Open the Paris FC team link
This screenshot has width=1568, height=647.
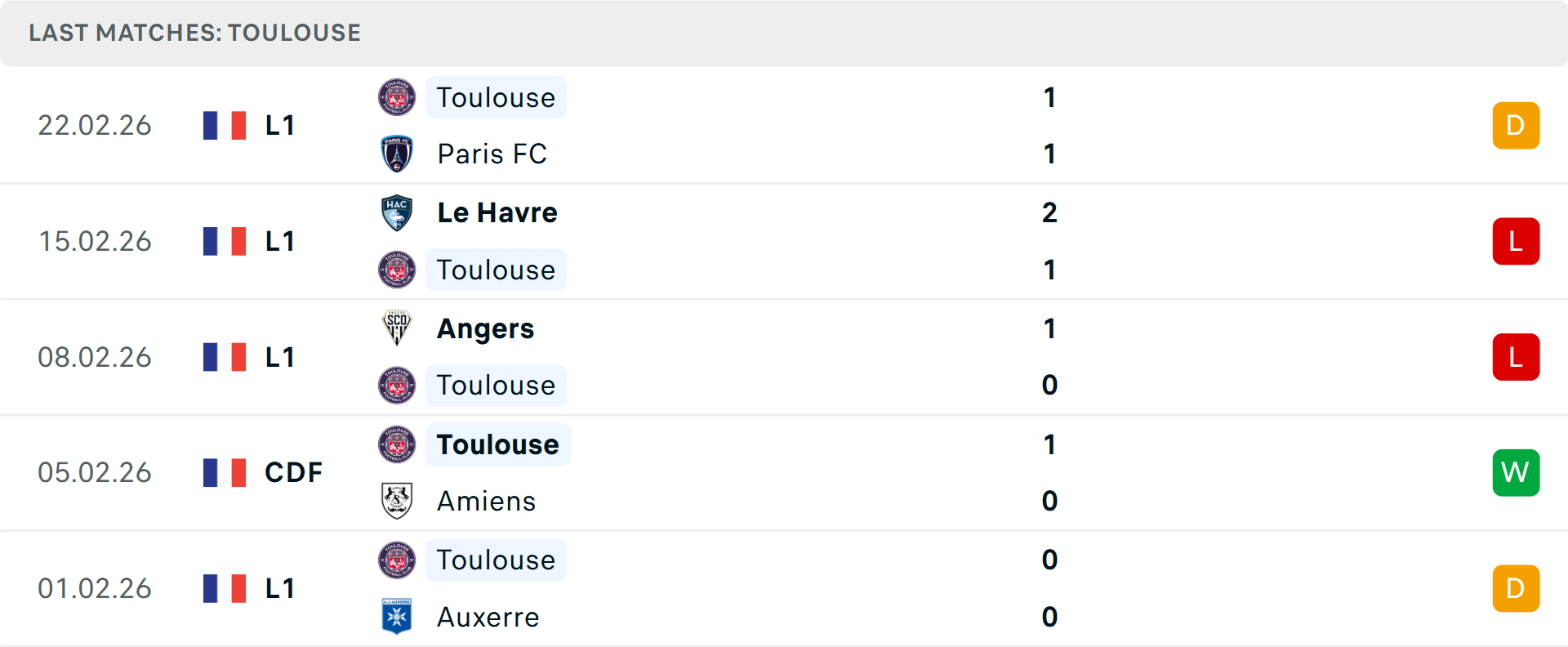(492, 154)
